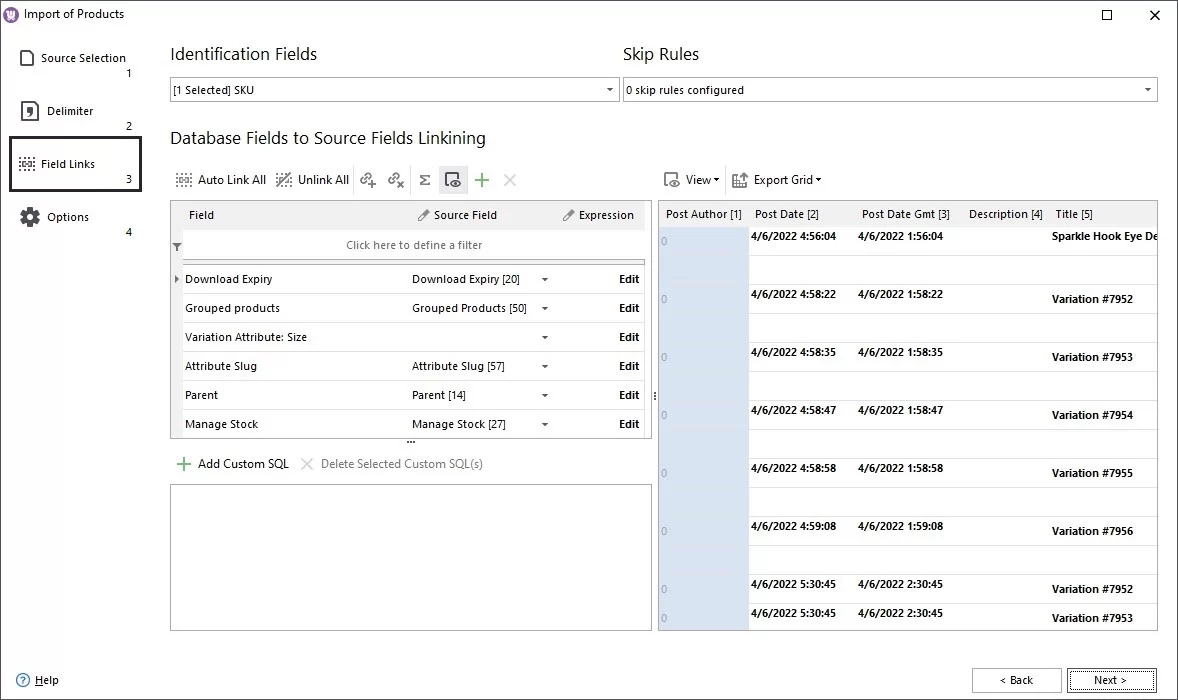1178x700 pixels.
Task: Click the Auto Link All icon
Action: [183, 180]
